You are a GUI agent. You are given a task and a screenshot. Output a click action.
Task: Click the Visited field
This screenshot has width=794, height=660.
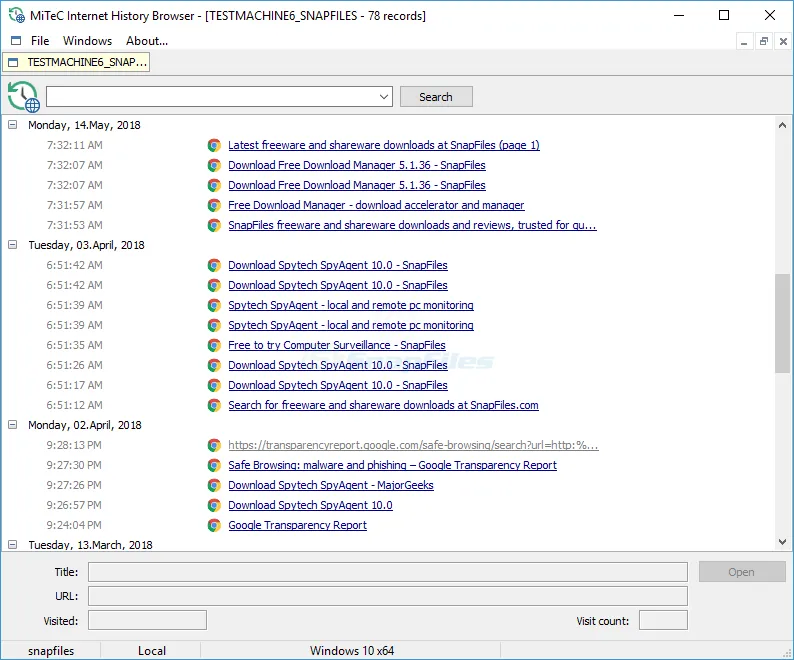pyautogui.click(x=147, y=620)
